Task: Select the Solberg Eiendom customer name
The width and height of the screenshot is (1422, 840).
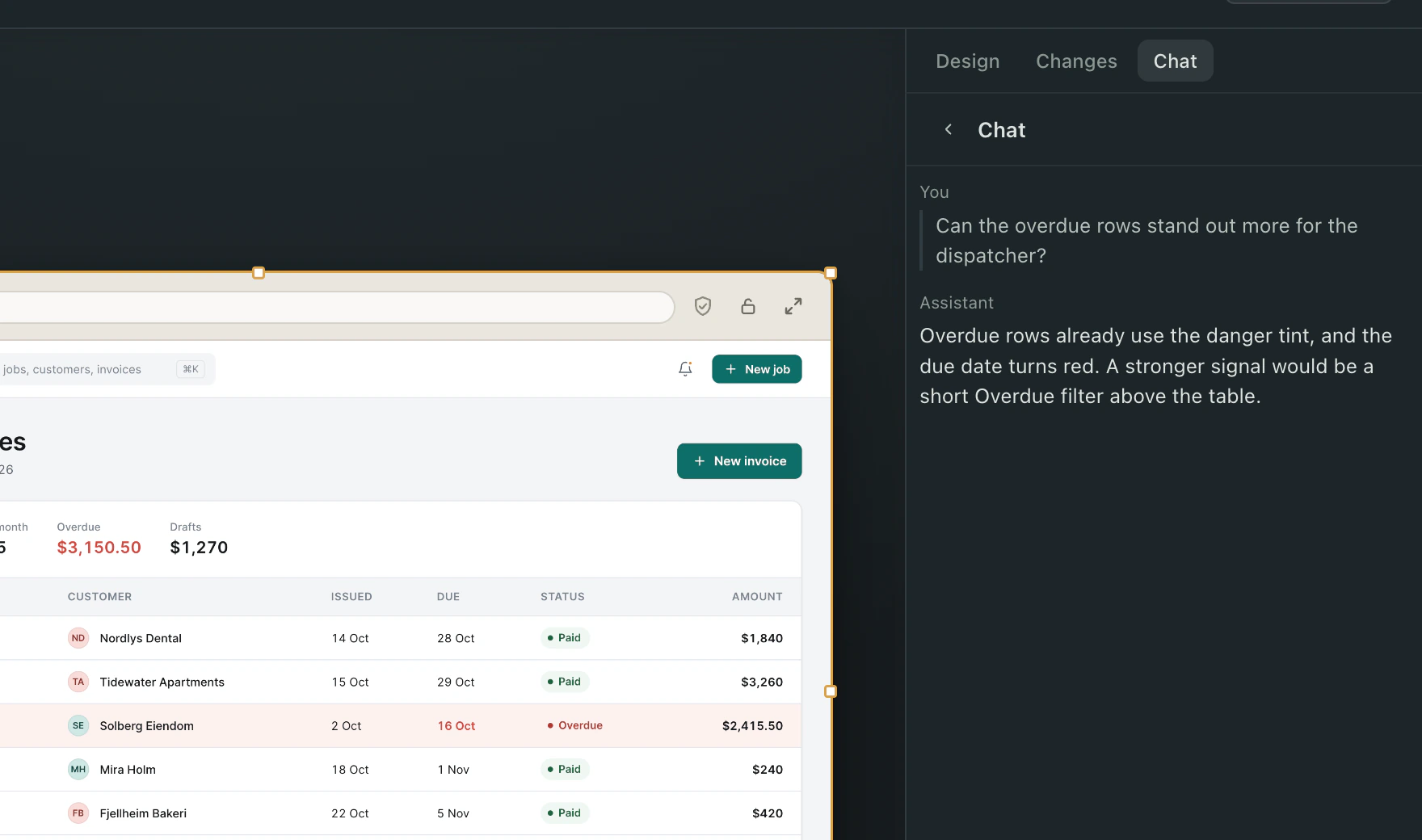Action: 147,726
